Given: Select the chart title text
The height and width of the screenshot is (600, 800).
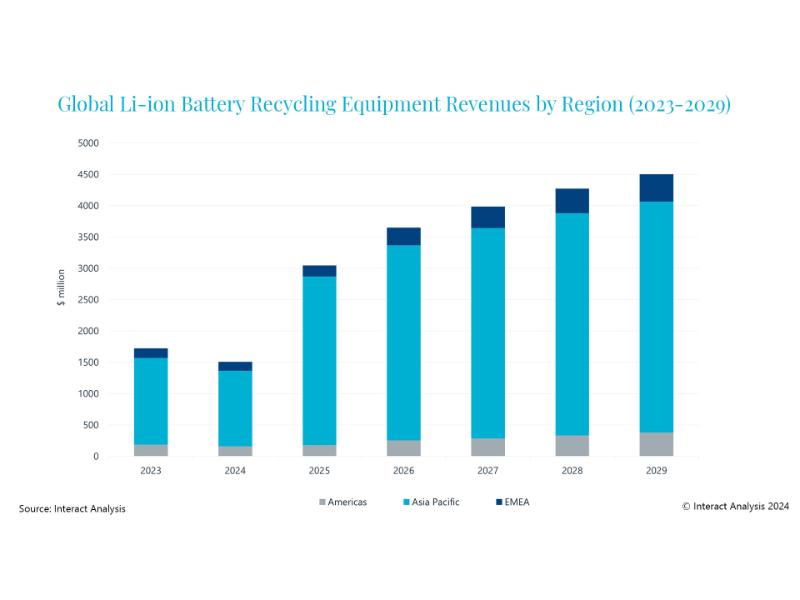Looking at the screenshot, I should (394, 104).
